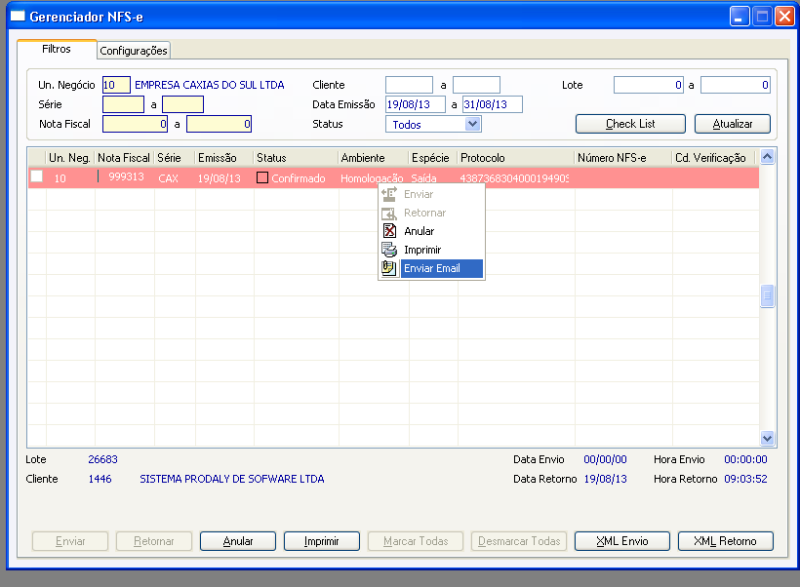Click Cliente code 1446
The width and height of the screenshot is (800, 587).
click(99, 479)
